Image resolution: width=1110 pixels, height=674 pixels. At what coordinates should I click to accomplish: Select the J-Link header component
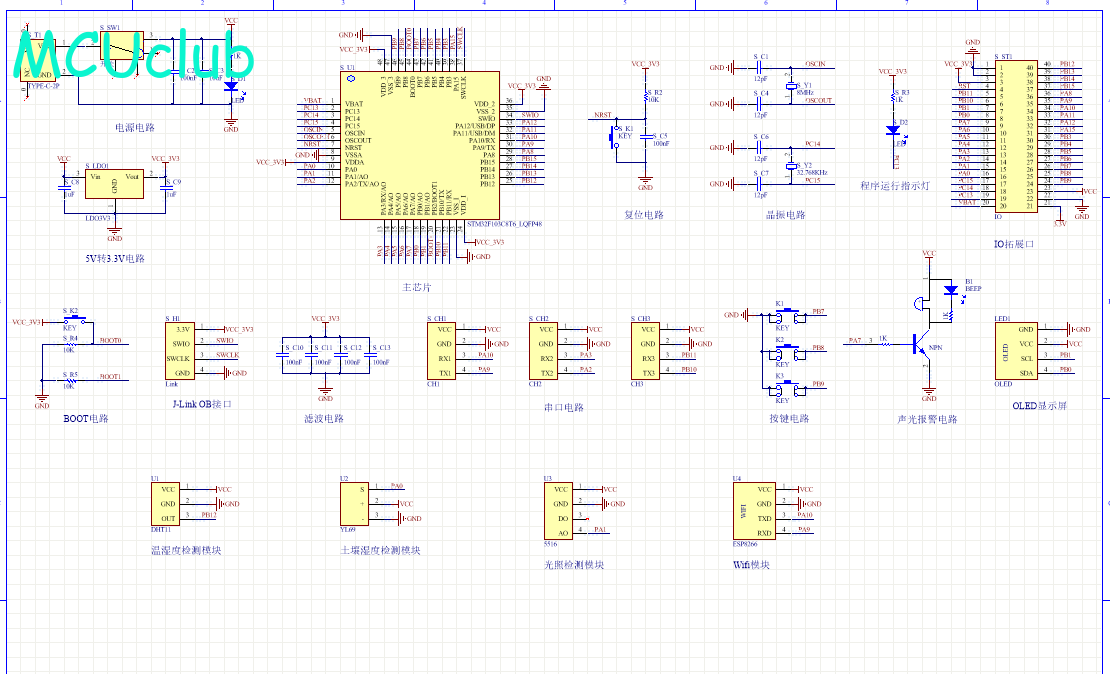(x=181, y=351)
